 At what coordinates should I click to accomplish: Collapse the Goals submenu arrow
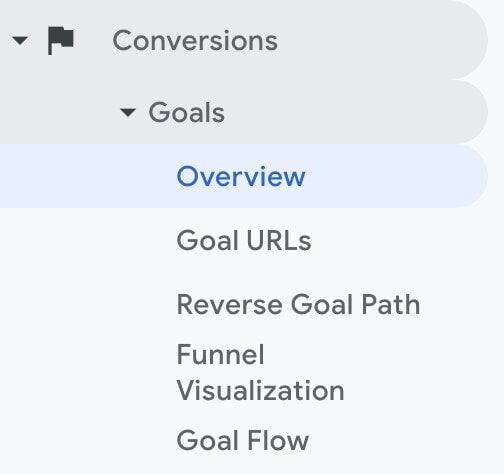128,113
